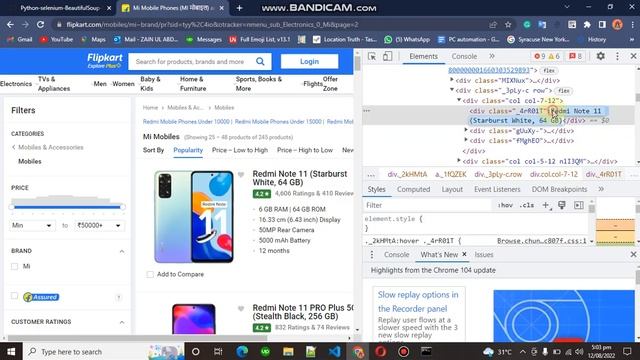Collapse the Brand filter section chevron
640x360 pixels.
tap(122, 251)
